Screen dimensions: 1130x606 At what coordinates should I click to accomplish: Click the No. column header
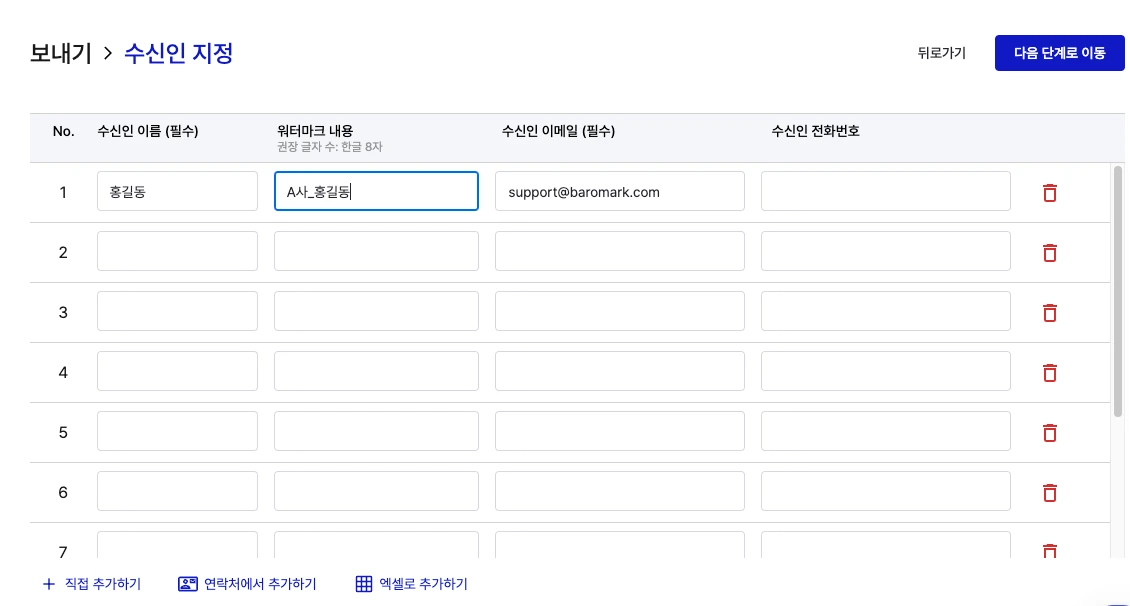63,131
